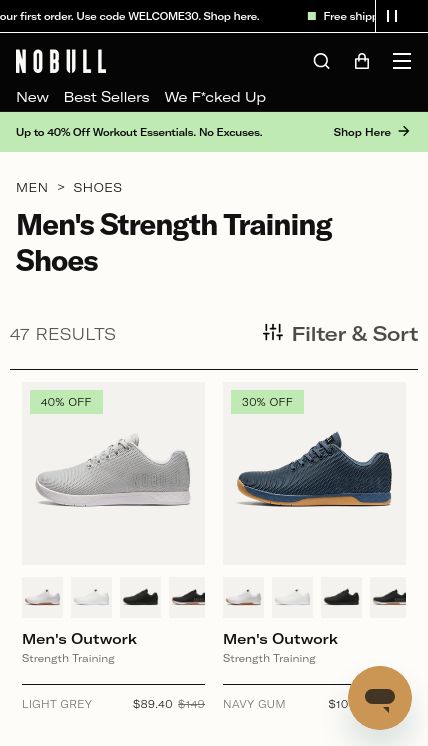
Task: Click the NOBULL logo
Action: coord(61,61)
